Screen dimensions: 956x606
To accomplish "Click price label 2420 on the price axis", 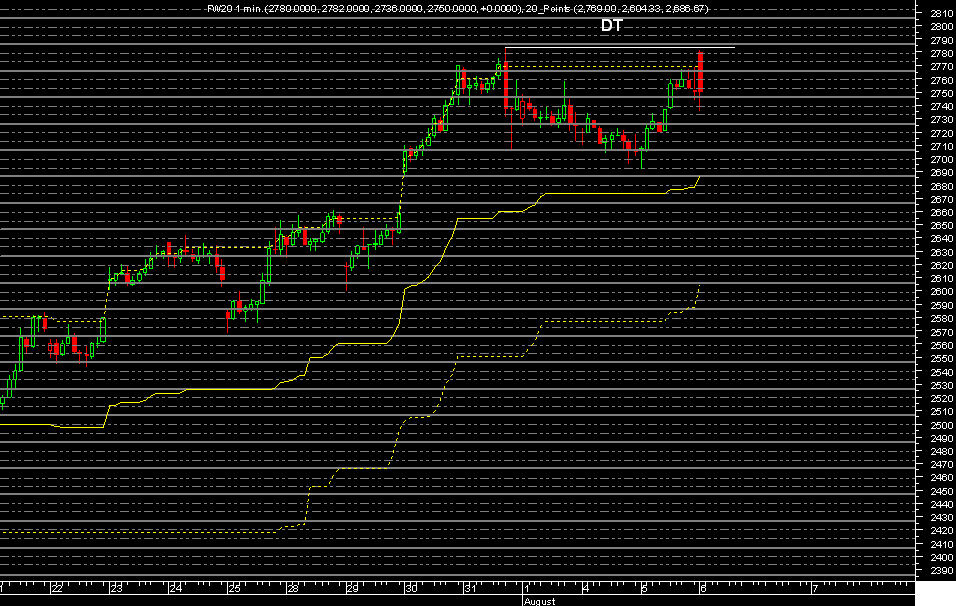I will [943, 531].
